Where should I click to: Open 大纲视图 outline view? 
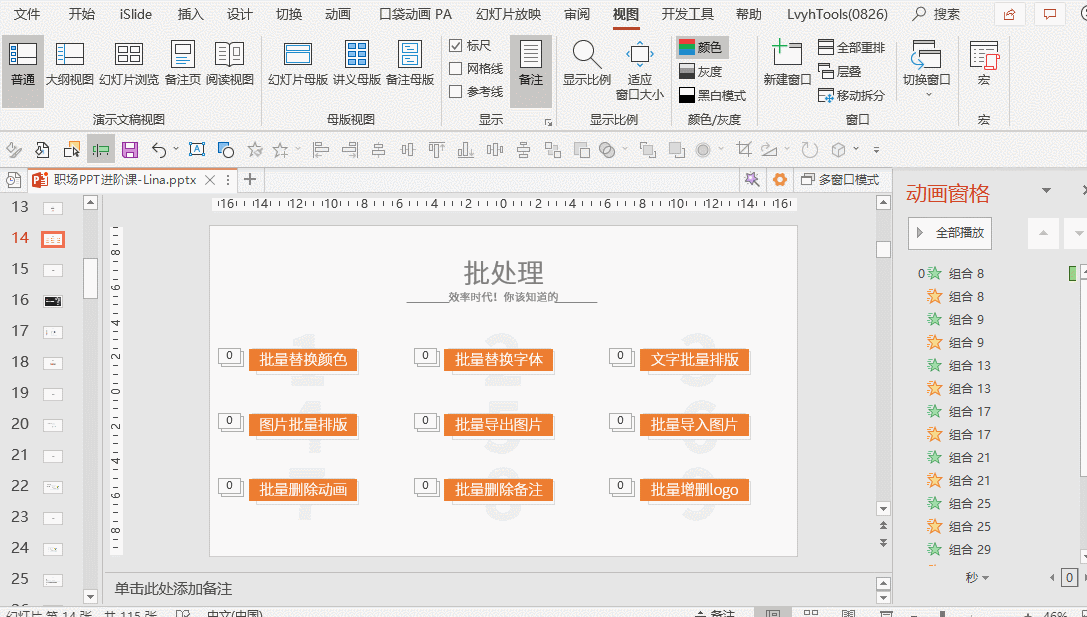(x=69, y=64)
